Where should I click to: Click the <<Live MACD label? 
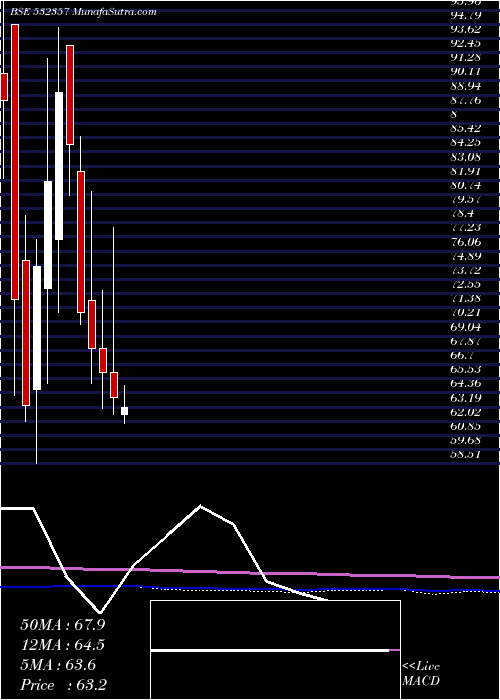pyautogui.click(x=421, y=674)
